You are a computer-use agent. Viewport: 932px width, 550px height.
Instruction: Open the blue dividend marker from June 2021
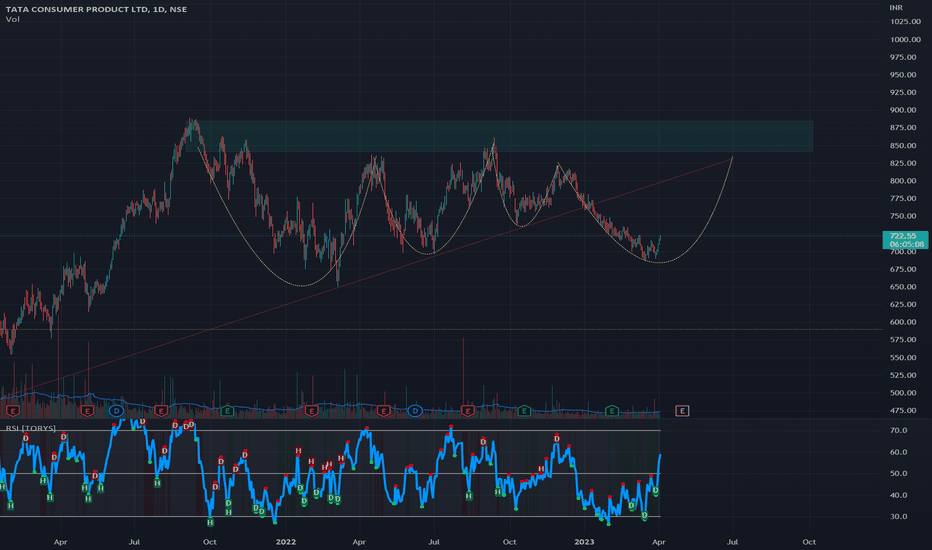point(116,411)
